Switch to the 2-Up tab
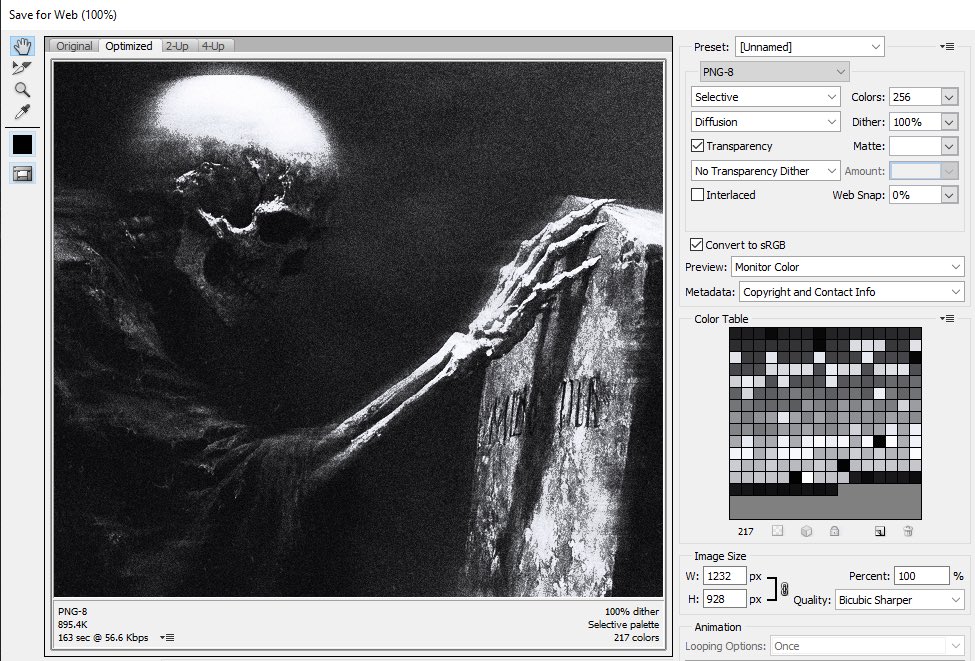This screenshot has height=661, width=975. [x=177, y=46]
